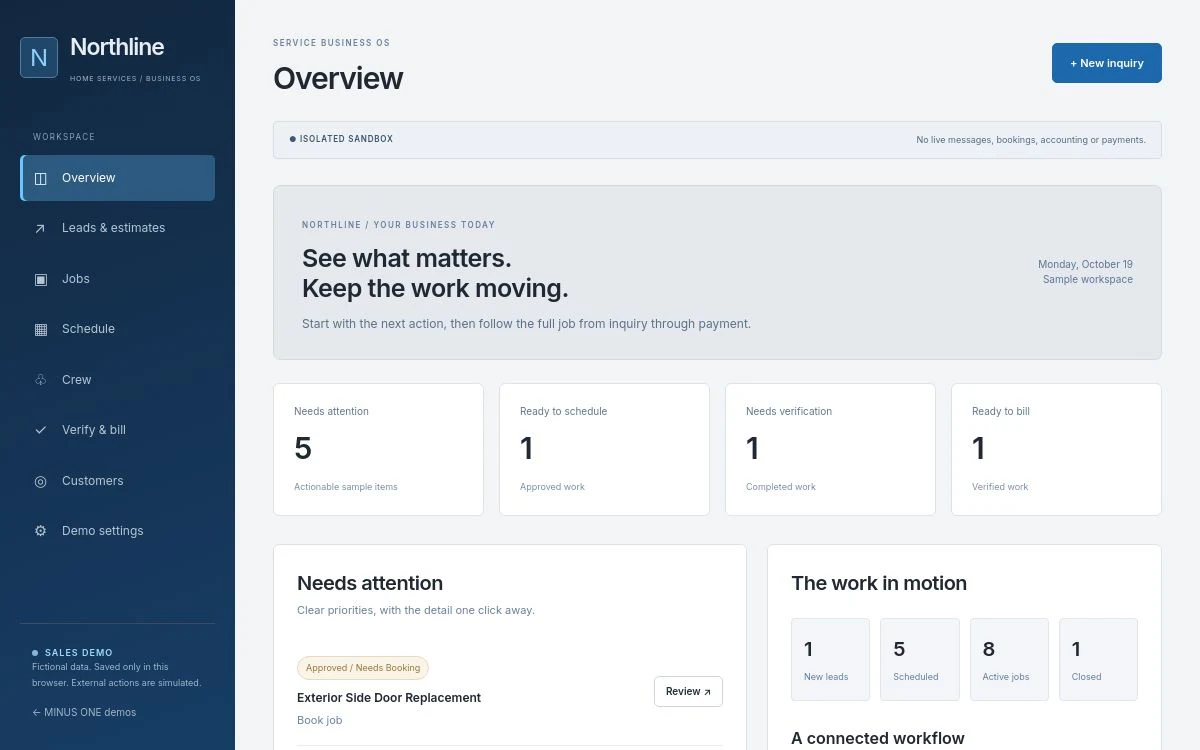The width and height of the screenshot is (1200, 750).
Task: Click the Northline N logo icon
Action: tap(39, 57)
